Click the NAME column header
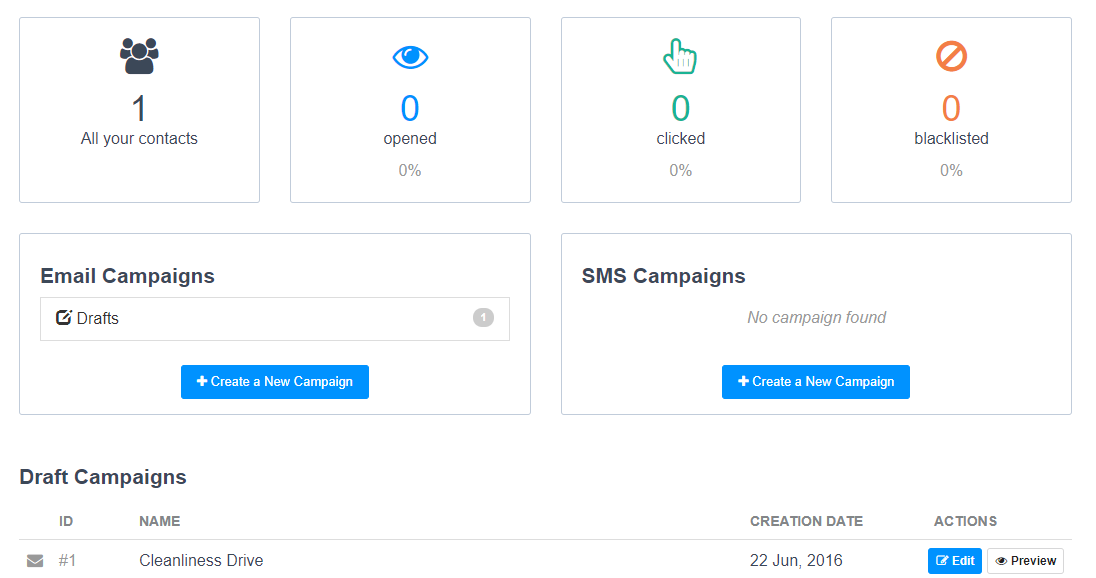 point(160,521)
